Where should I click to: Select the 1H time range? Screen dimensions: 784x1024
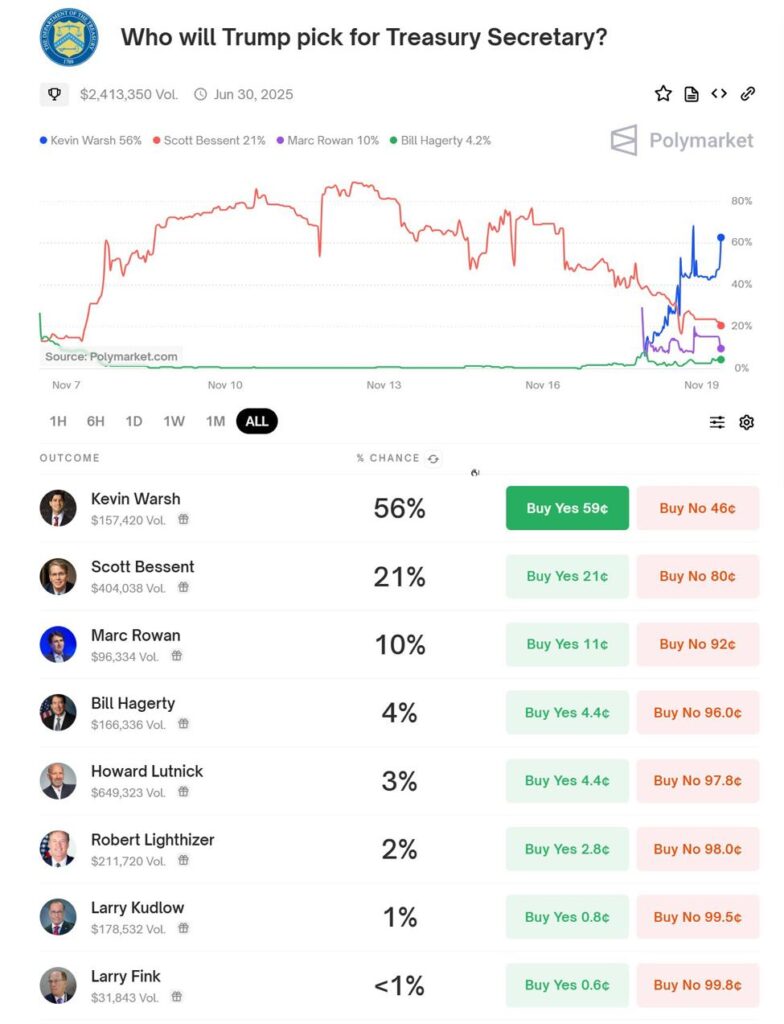(x=58, y=421)
